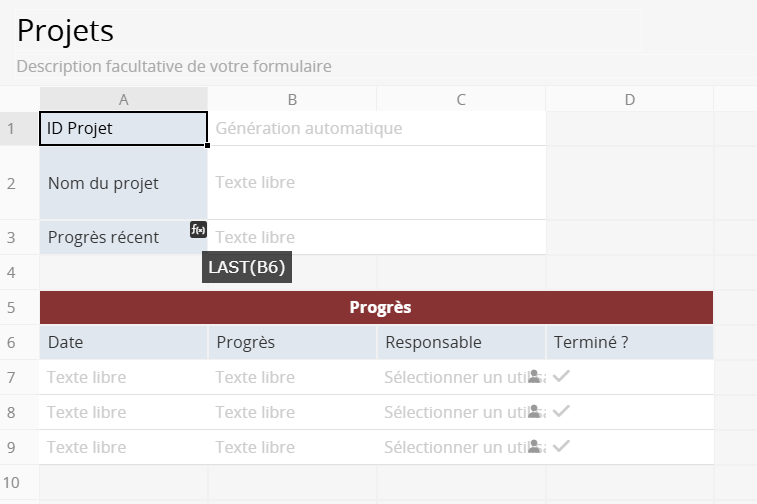Viewport: 757px width, 504px height.
Task: Click the user icon in row 8
Action: (535, 411)
